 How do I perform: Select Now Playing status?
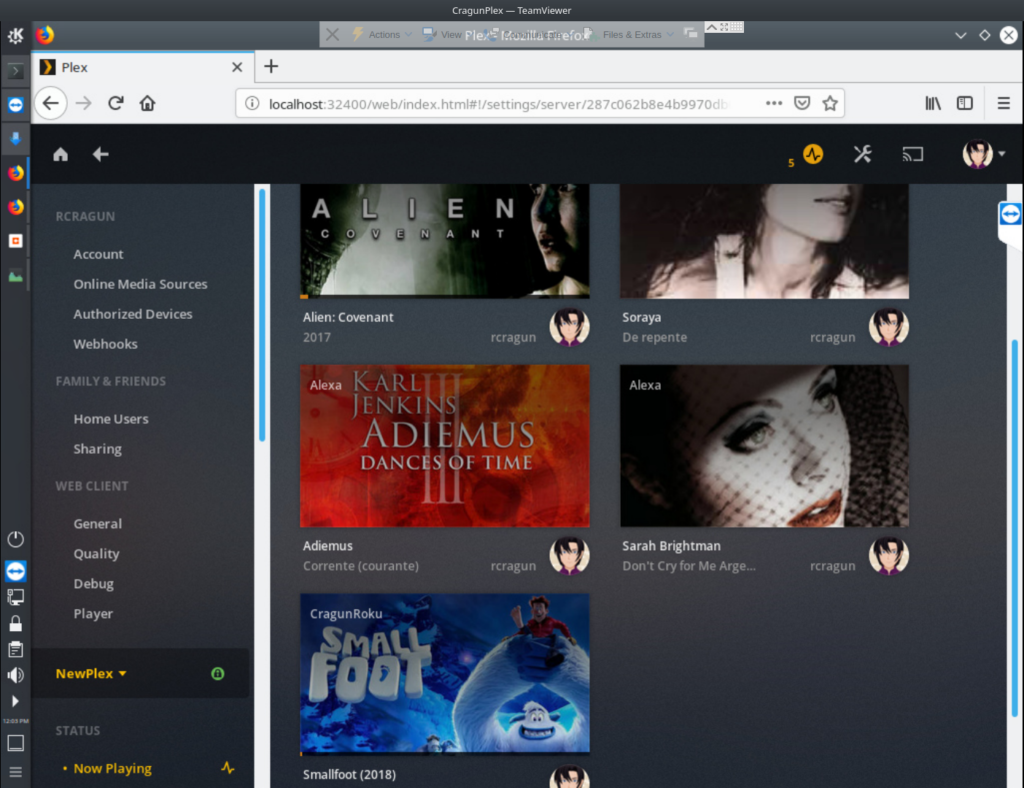click(112, 768)
